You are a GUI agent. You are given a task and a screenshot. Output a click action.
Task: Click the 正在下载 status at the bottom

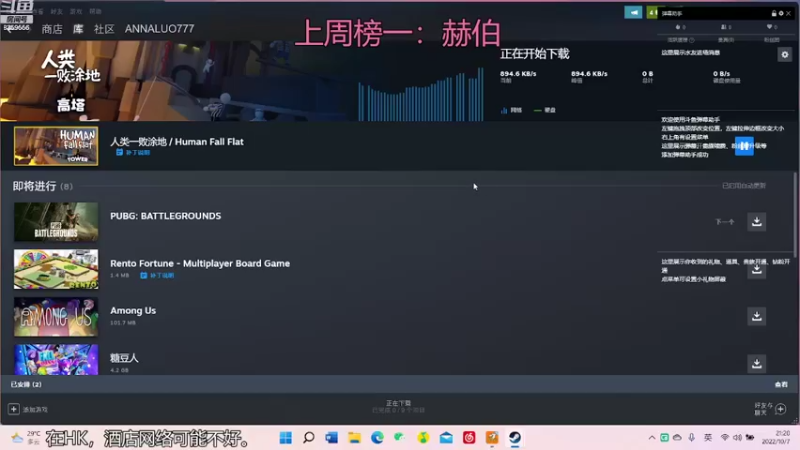398,403
